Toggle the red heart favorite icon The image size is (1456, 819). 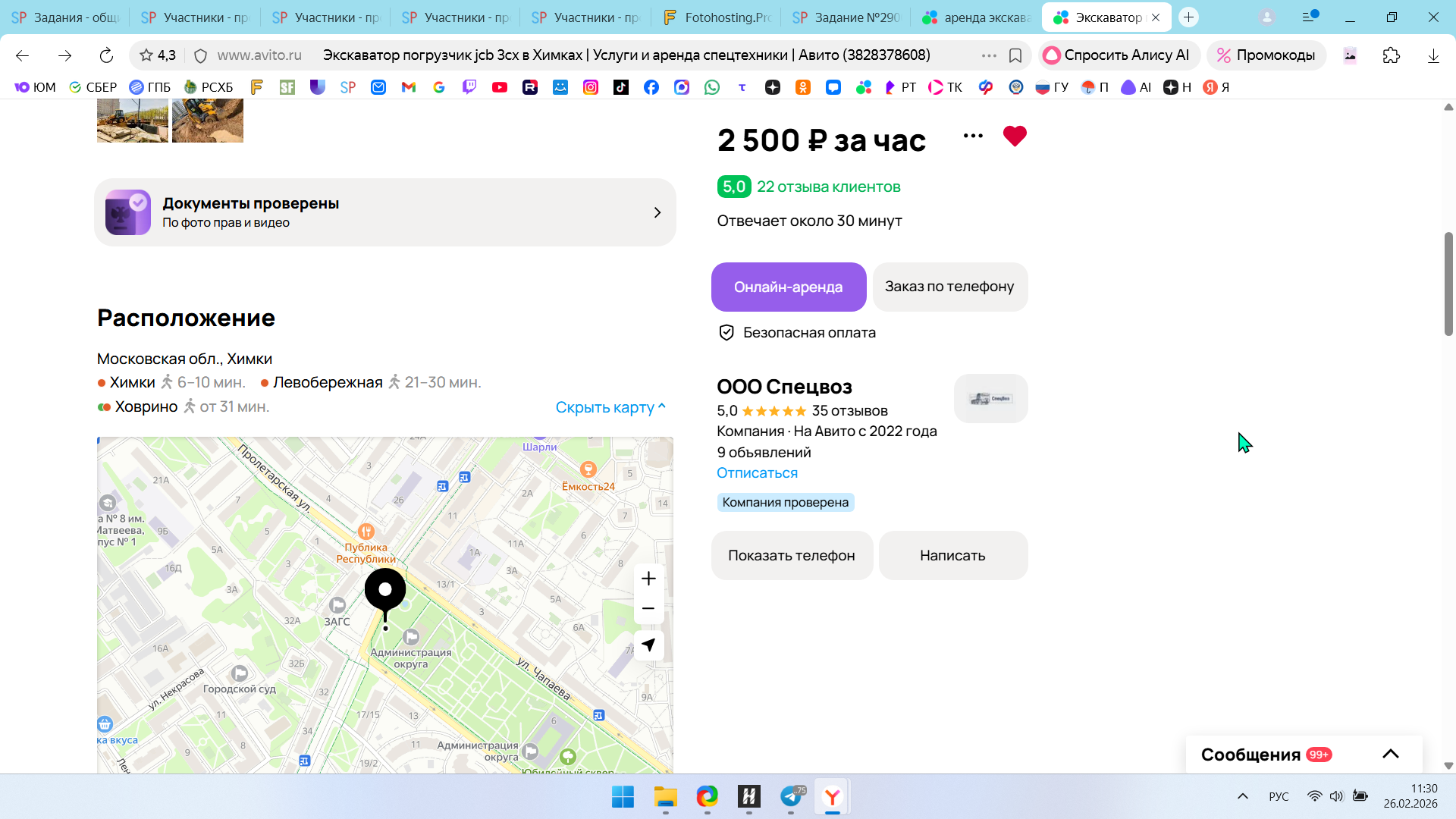click(1014, 136)
